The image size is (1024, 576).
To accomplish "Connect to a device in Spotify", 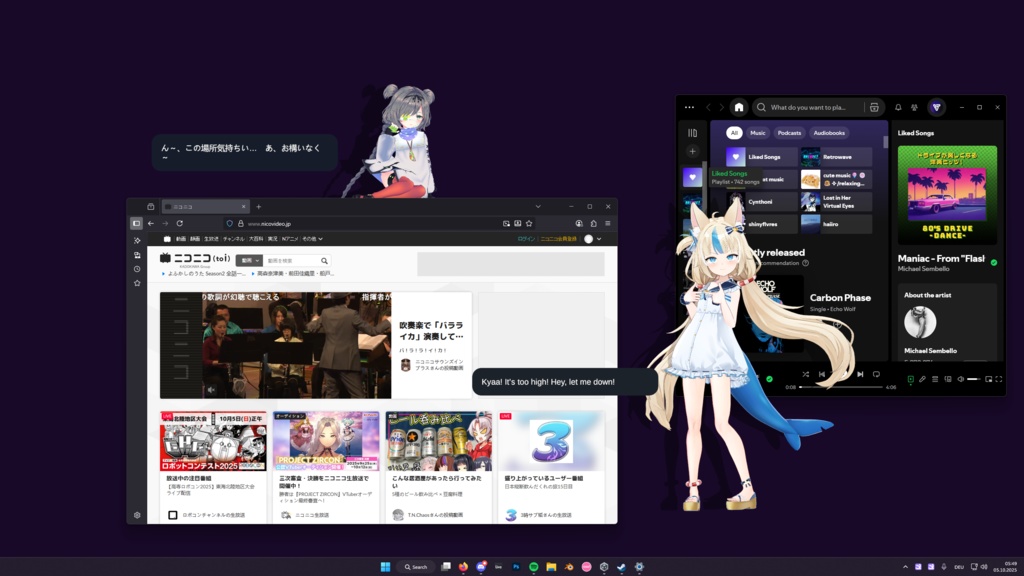I will click(x=947, y=379).
